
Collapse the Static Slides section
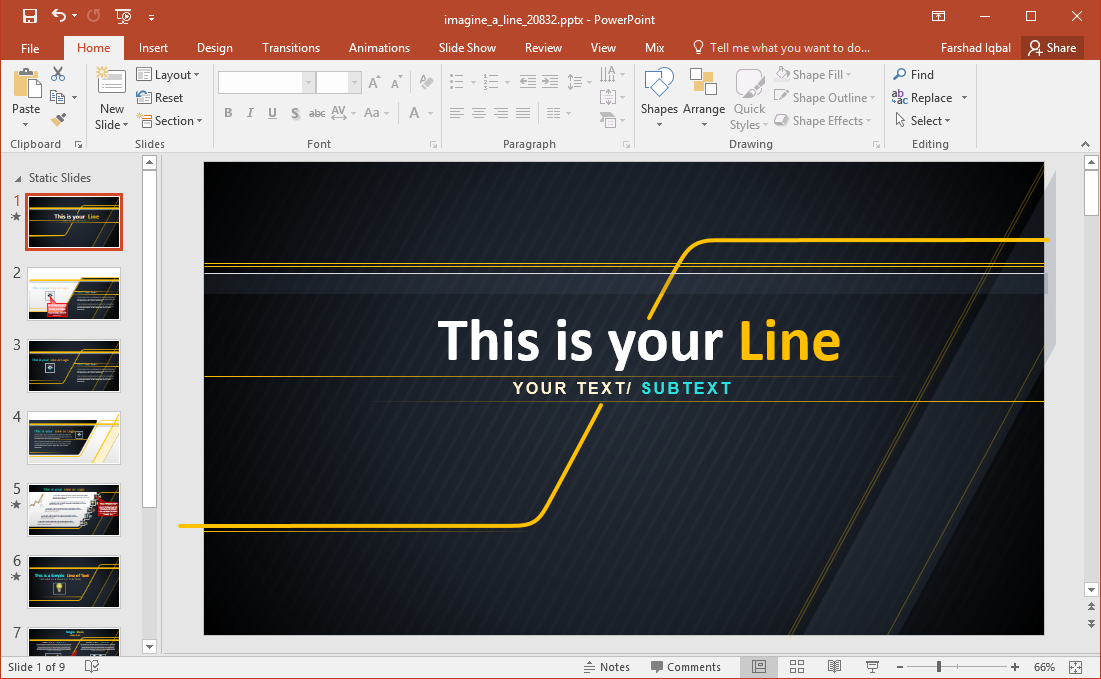point(18,178)
